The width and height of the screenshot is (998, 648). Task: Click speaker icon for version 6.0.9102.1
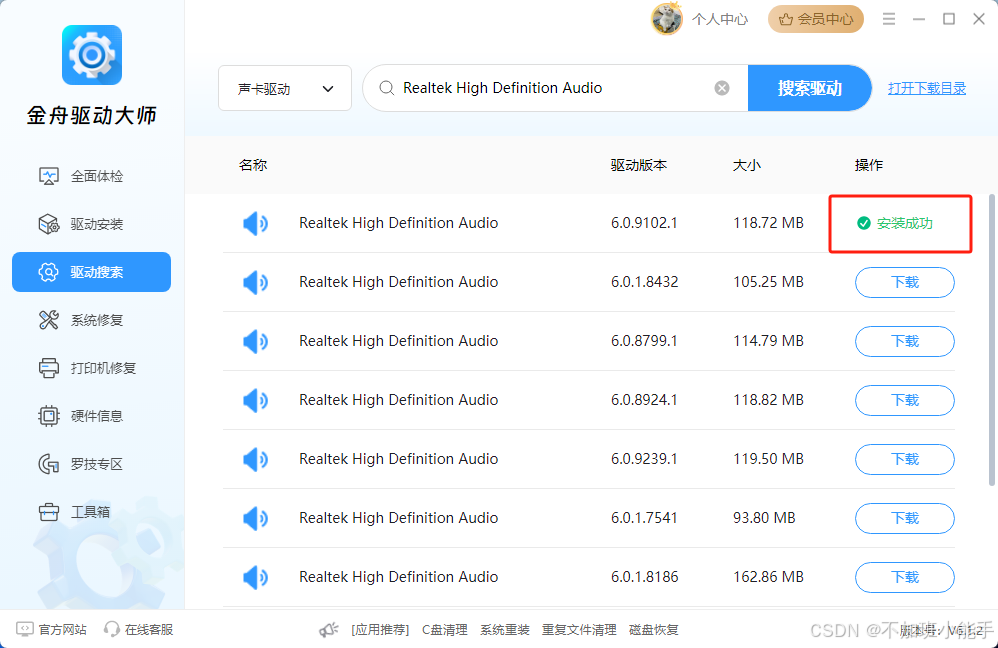(x=255, y=223)
